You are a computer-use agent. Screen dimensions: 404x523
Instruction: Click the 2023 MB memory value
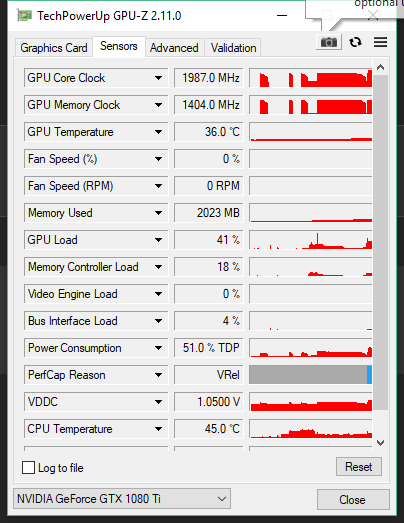(209, 213)
